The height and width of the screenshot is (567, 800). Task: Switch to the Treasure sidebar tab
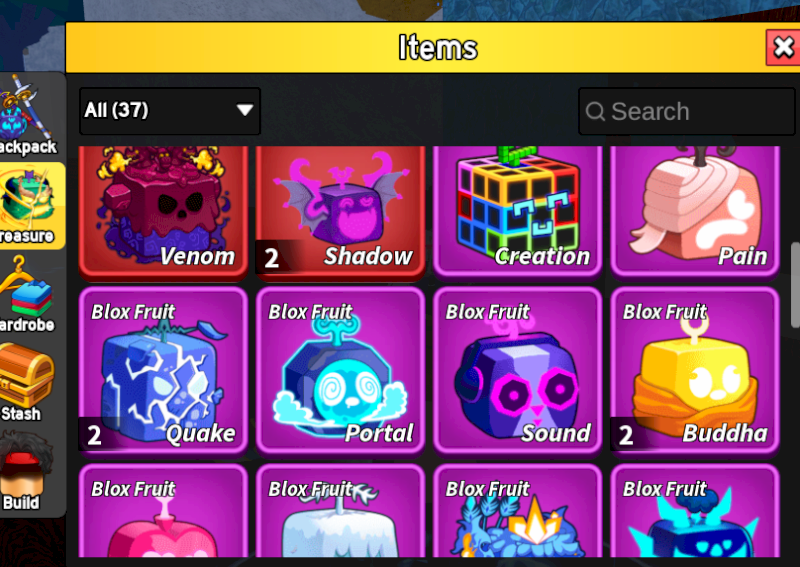32,206
